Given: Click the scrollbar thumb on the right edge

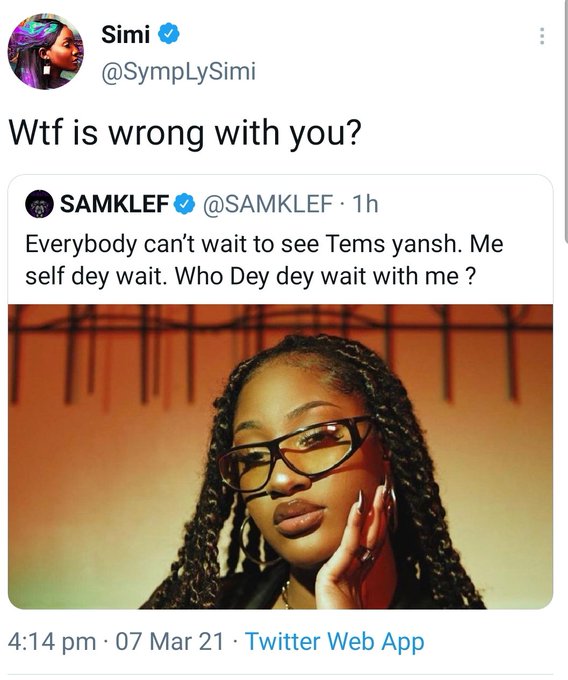Looking at the screenshot, I should click(566, 119).
